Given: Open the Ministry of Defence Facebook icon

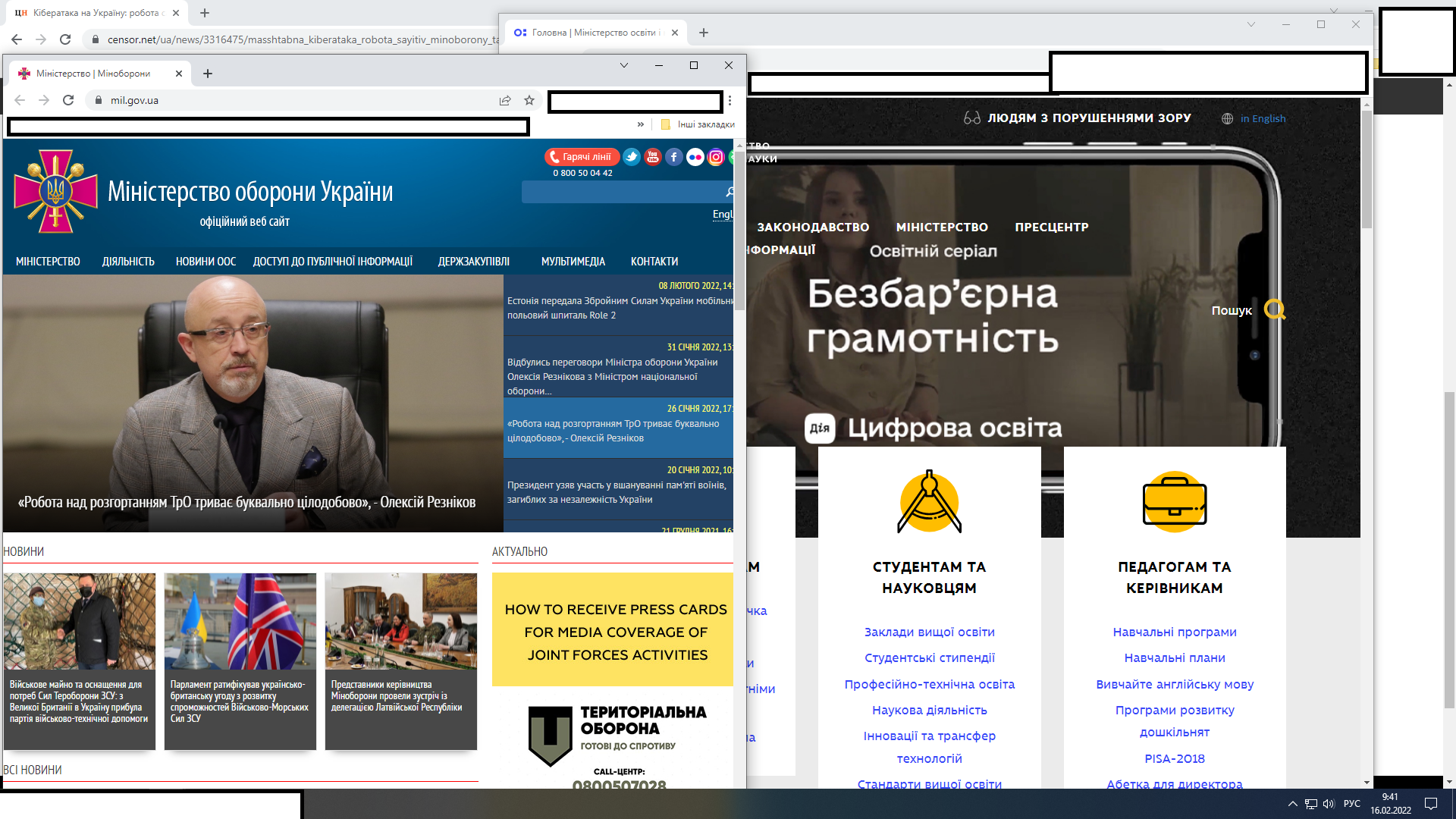Looking at the screenshot, I should (674, 157).
